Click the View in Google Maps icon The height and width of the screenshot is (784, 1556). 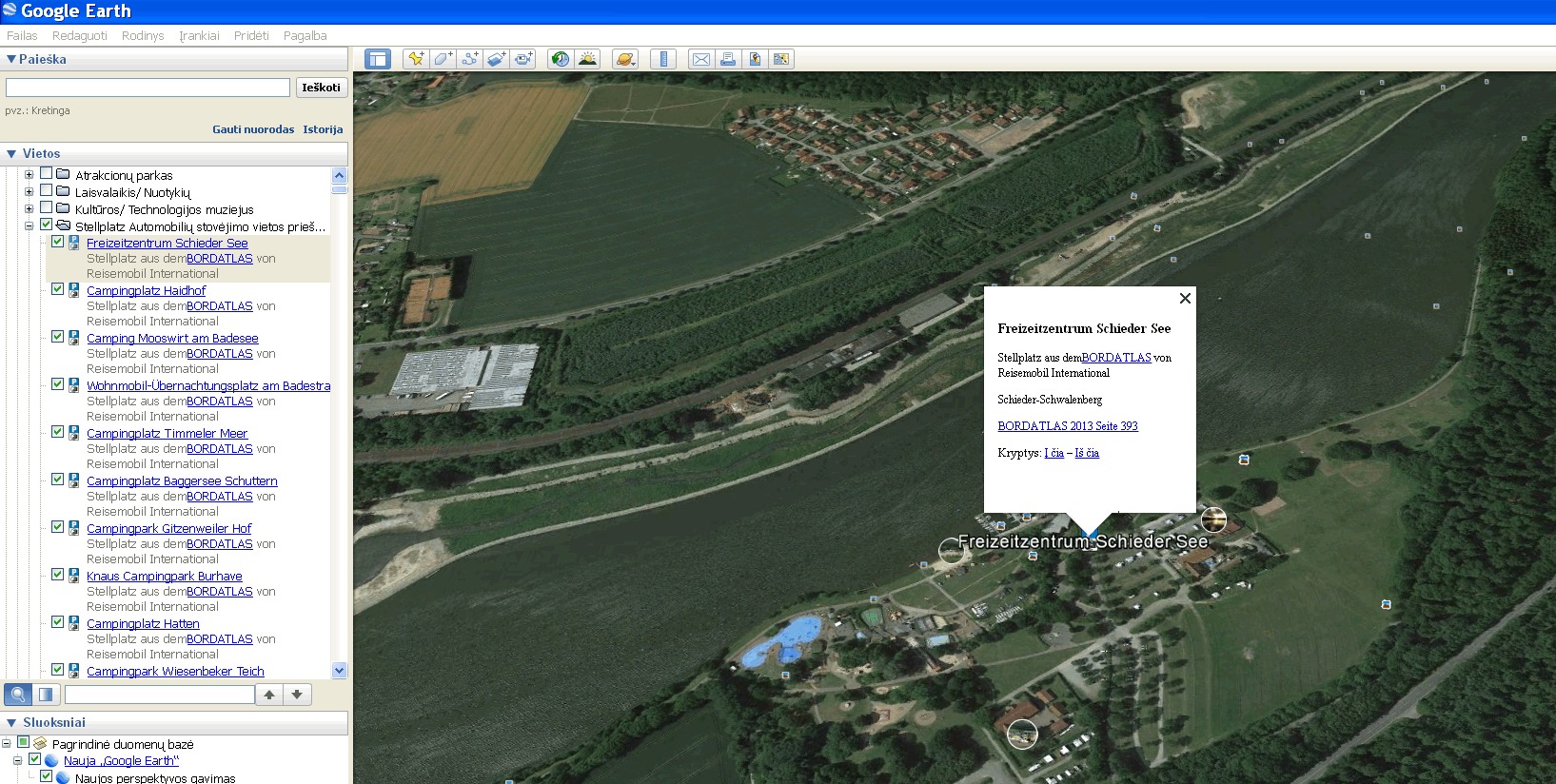pos(781,59)
